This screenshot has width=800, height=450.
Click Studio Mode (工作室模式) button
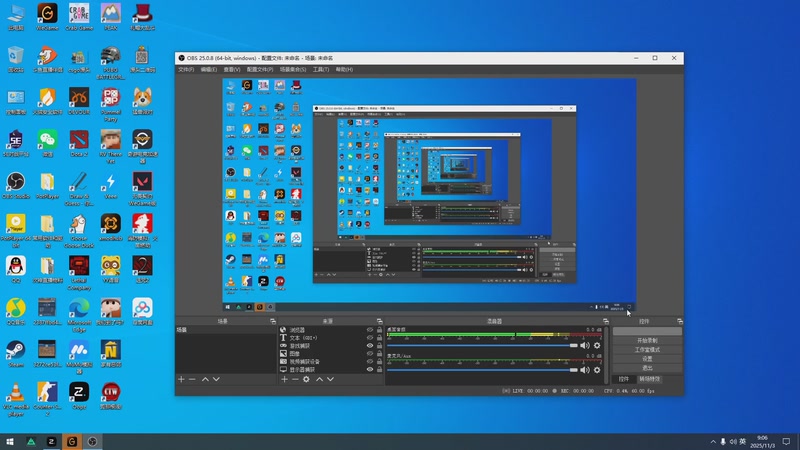click(647, 349)
